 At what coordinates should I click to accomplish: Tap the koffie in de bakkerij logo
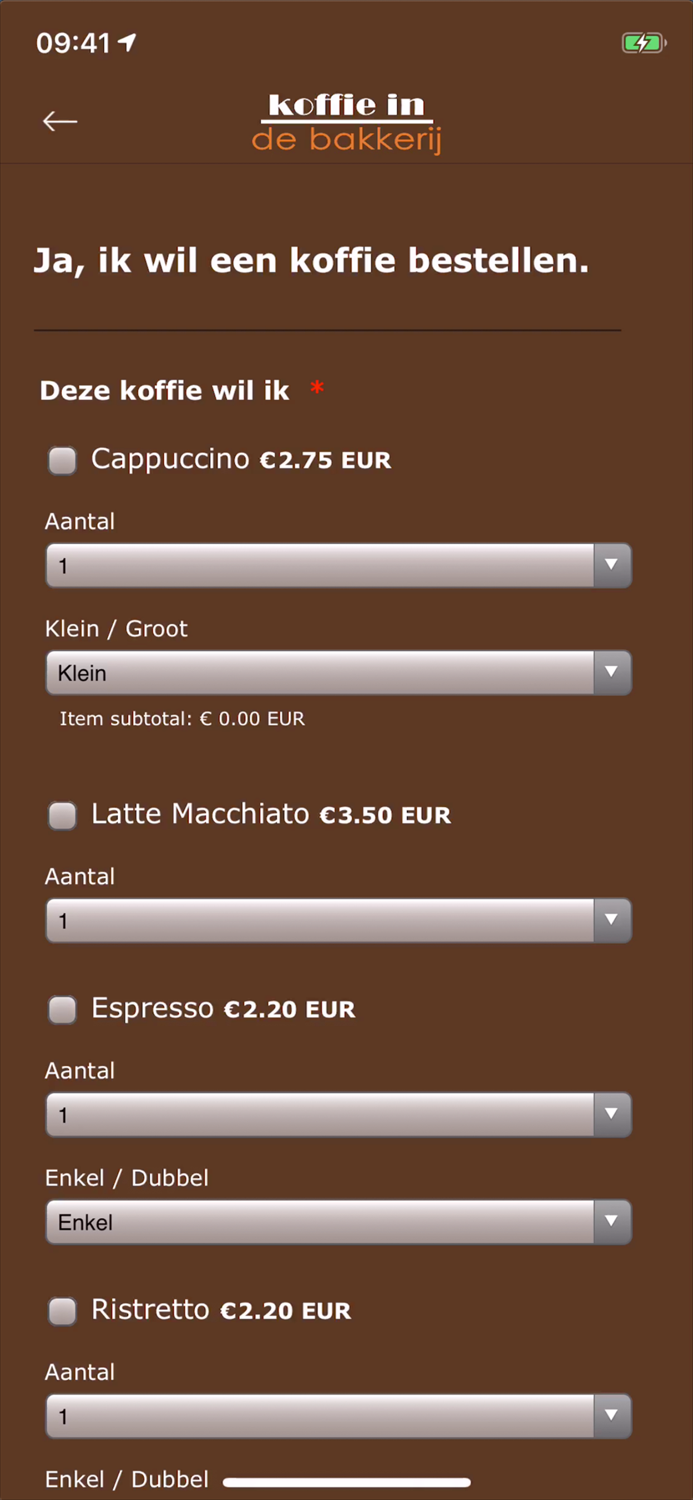point(346,120)
